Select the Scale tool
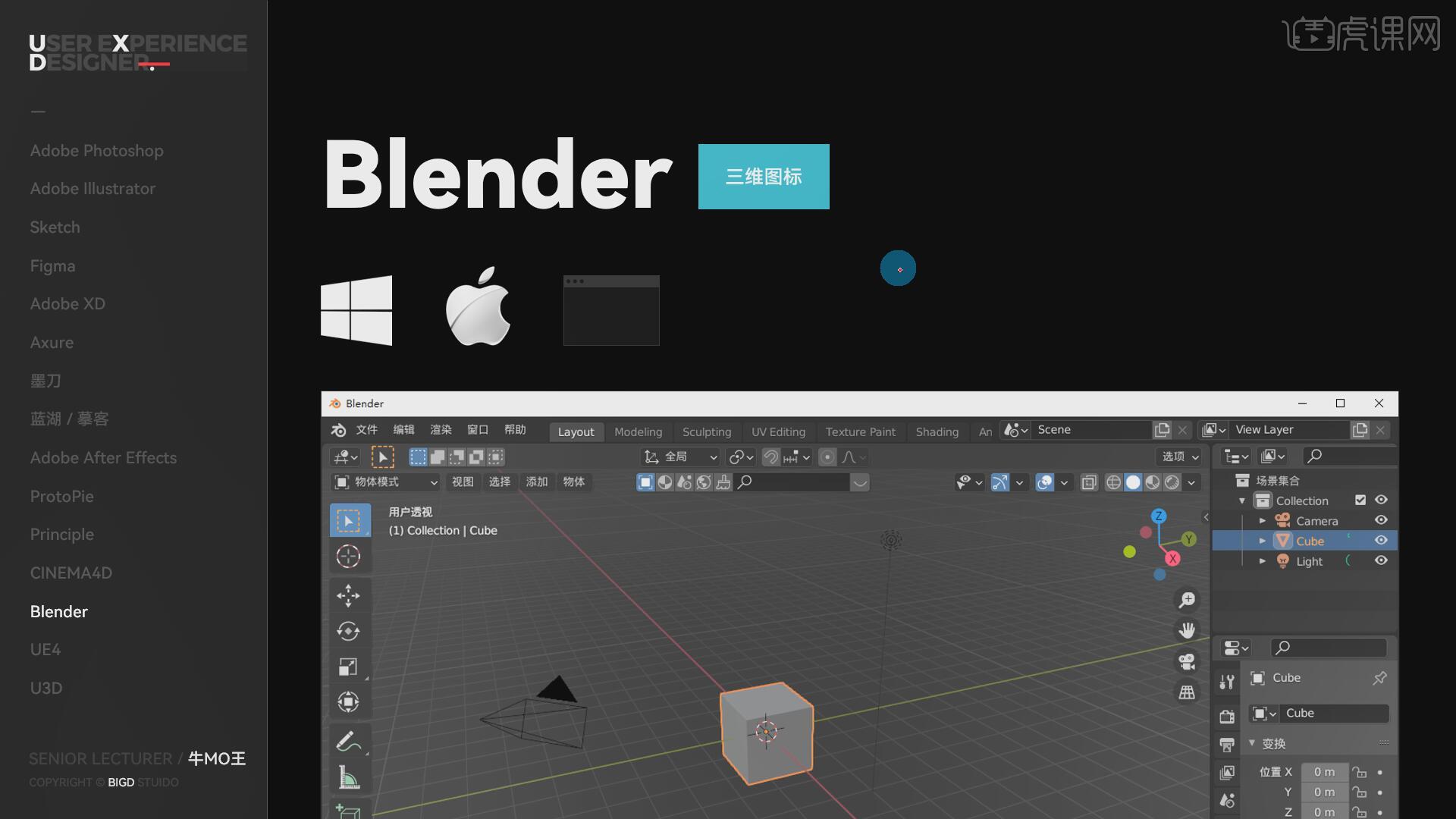The height and width of the screenshot is (819, 1456). pos(348,667)
